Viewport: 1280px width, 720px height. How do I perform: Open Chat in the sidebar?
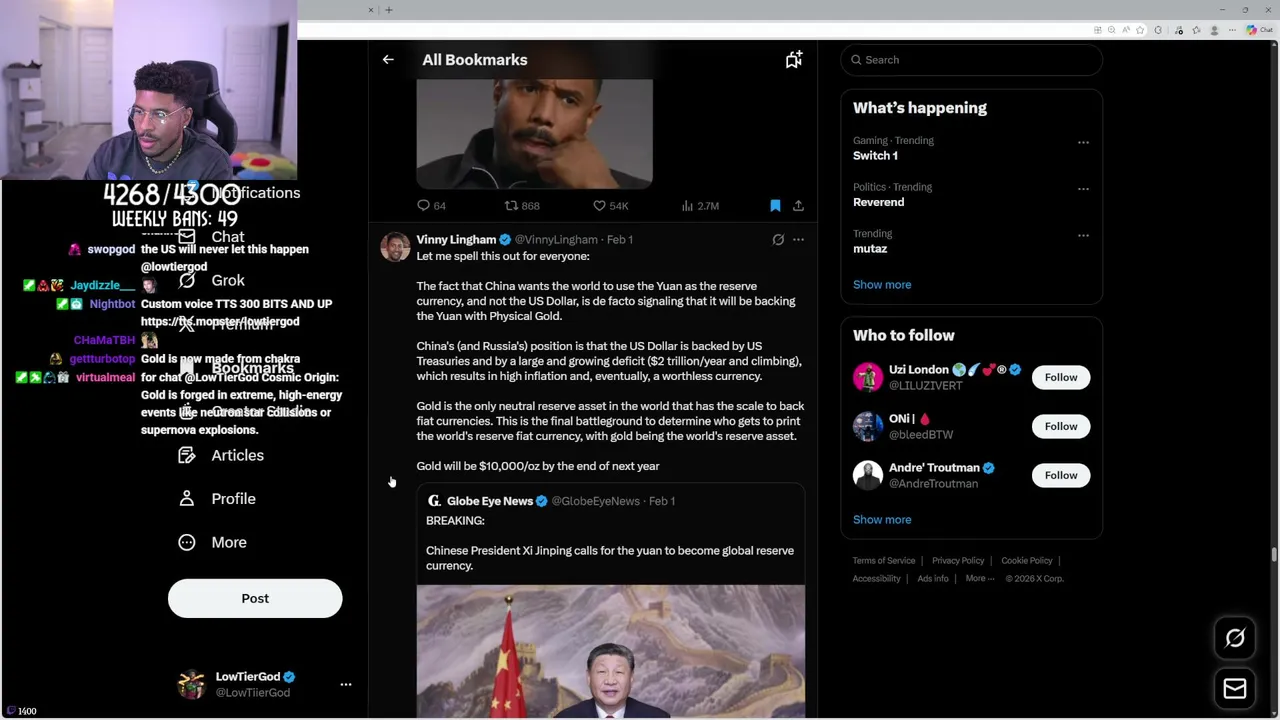tap(211, 237)
